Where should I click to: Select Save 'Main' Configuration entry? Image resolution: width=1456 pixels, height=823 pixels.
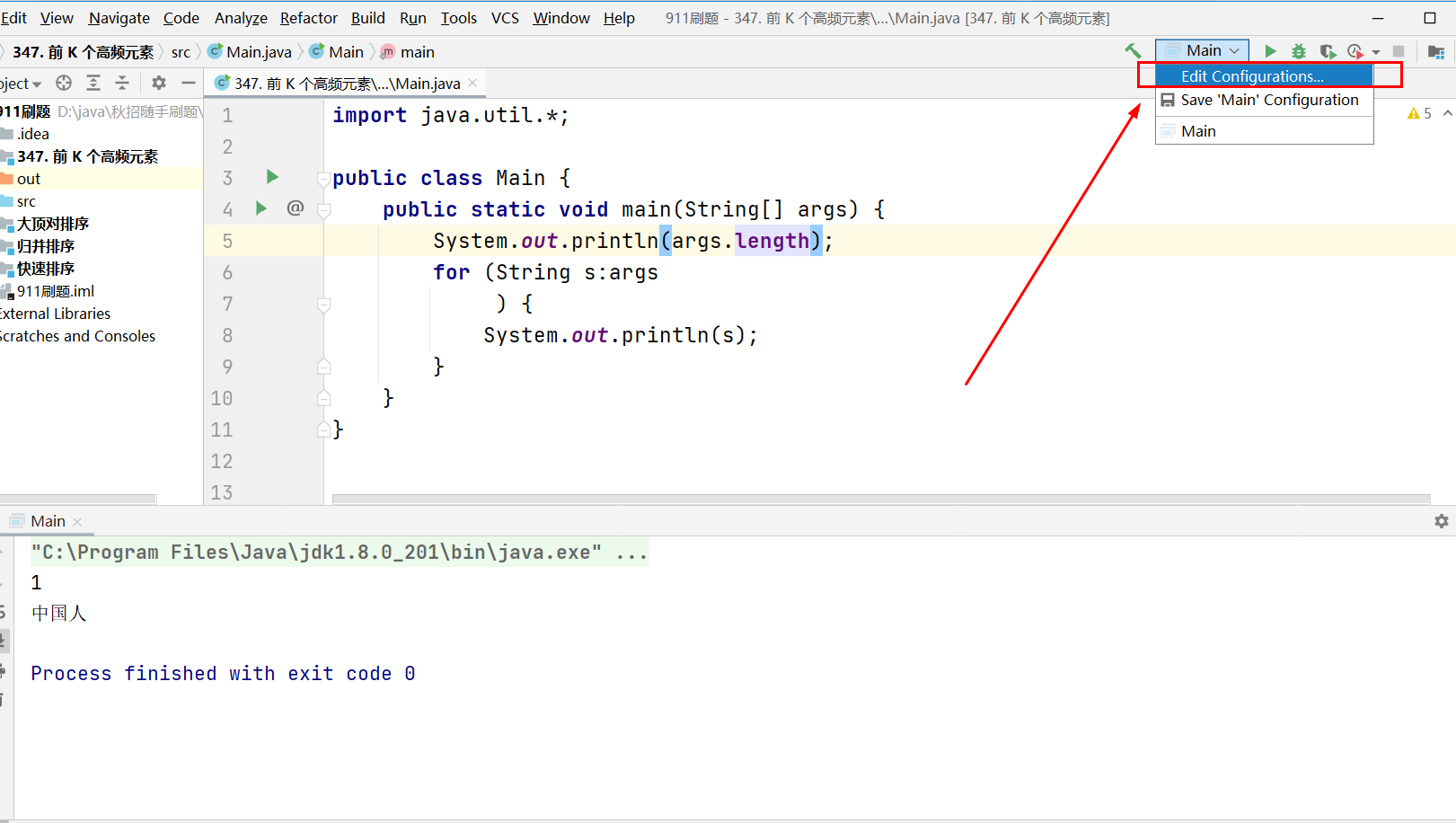coord(1264,100)
